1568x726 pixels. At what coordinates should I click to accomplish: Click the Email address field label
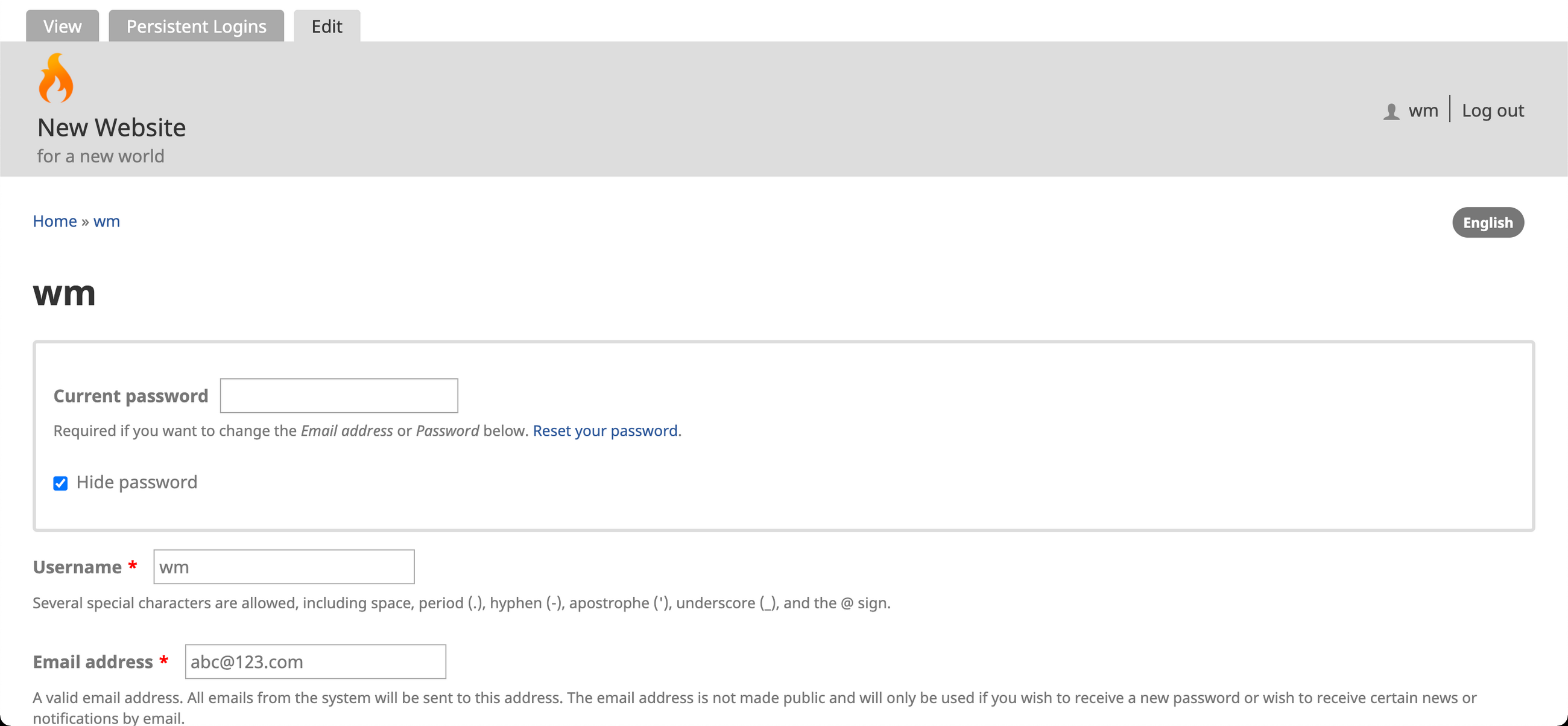(x=92, y=662)
